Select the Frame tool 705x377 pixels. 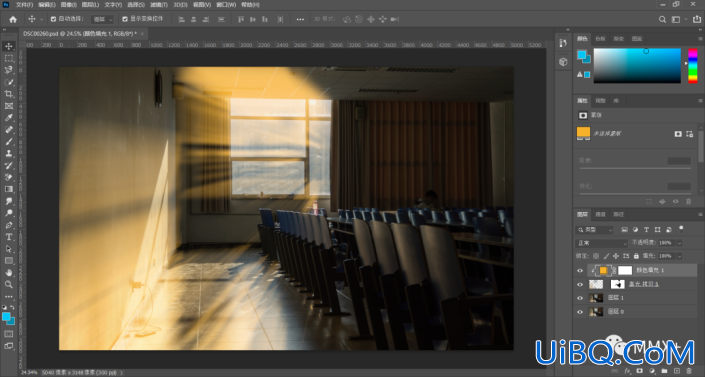click(9, 106)
